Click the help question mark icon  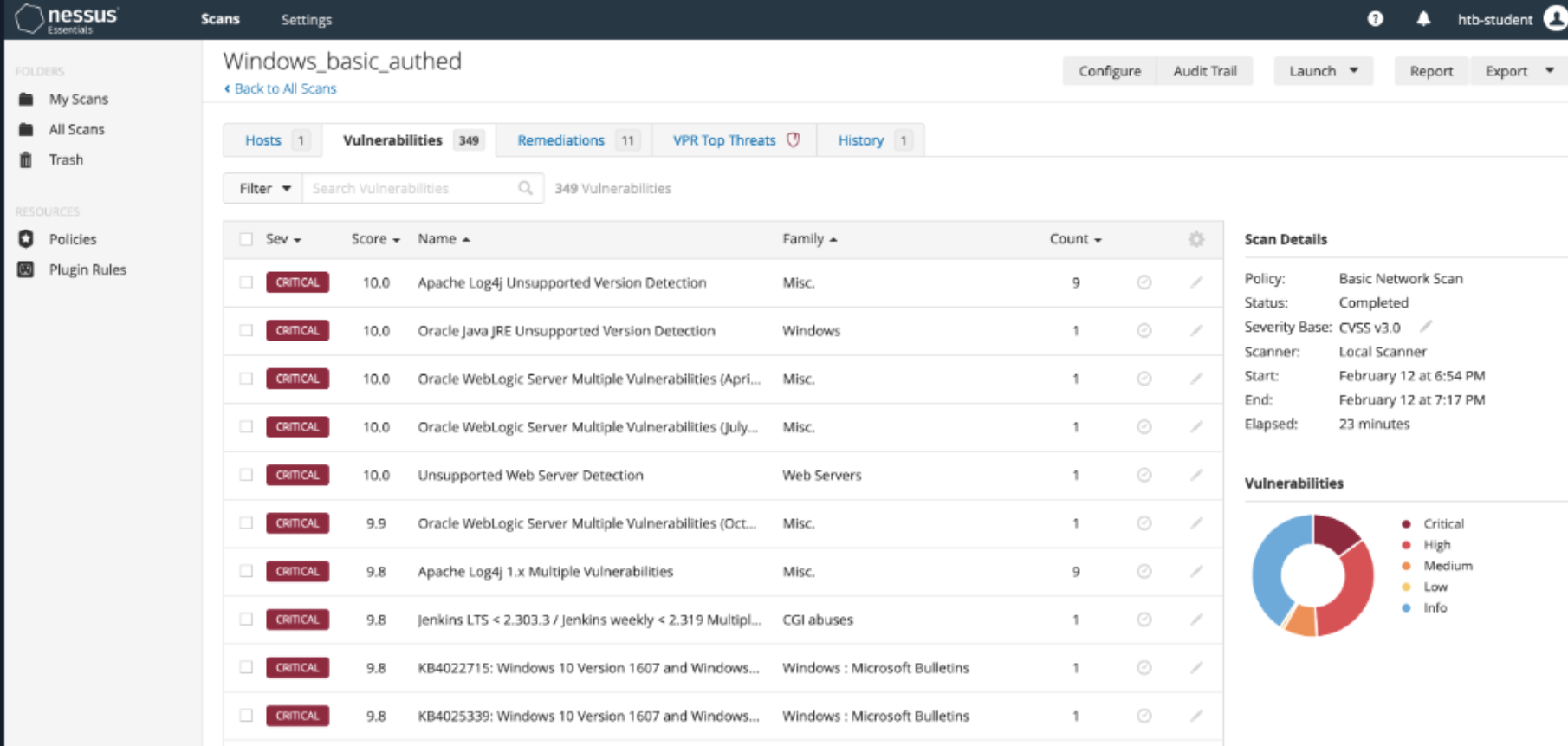click(1375, 19)
